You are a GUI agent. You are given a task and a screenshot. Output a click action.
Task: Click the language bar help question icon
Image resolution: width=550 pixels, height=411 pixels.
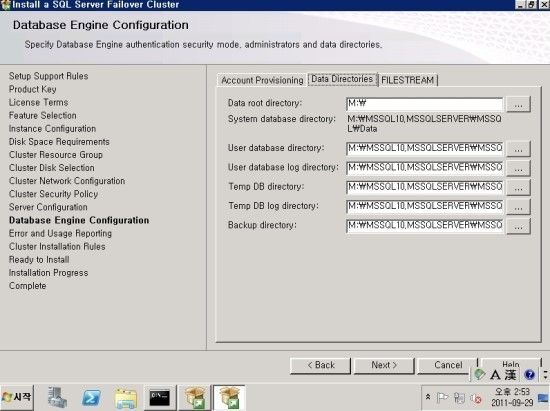tap(529, 375)
